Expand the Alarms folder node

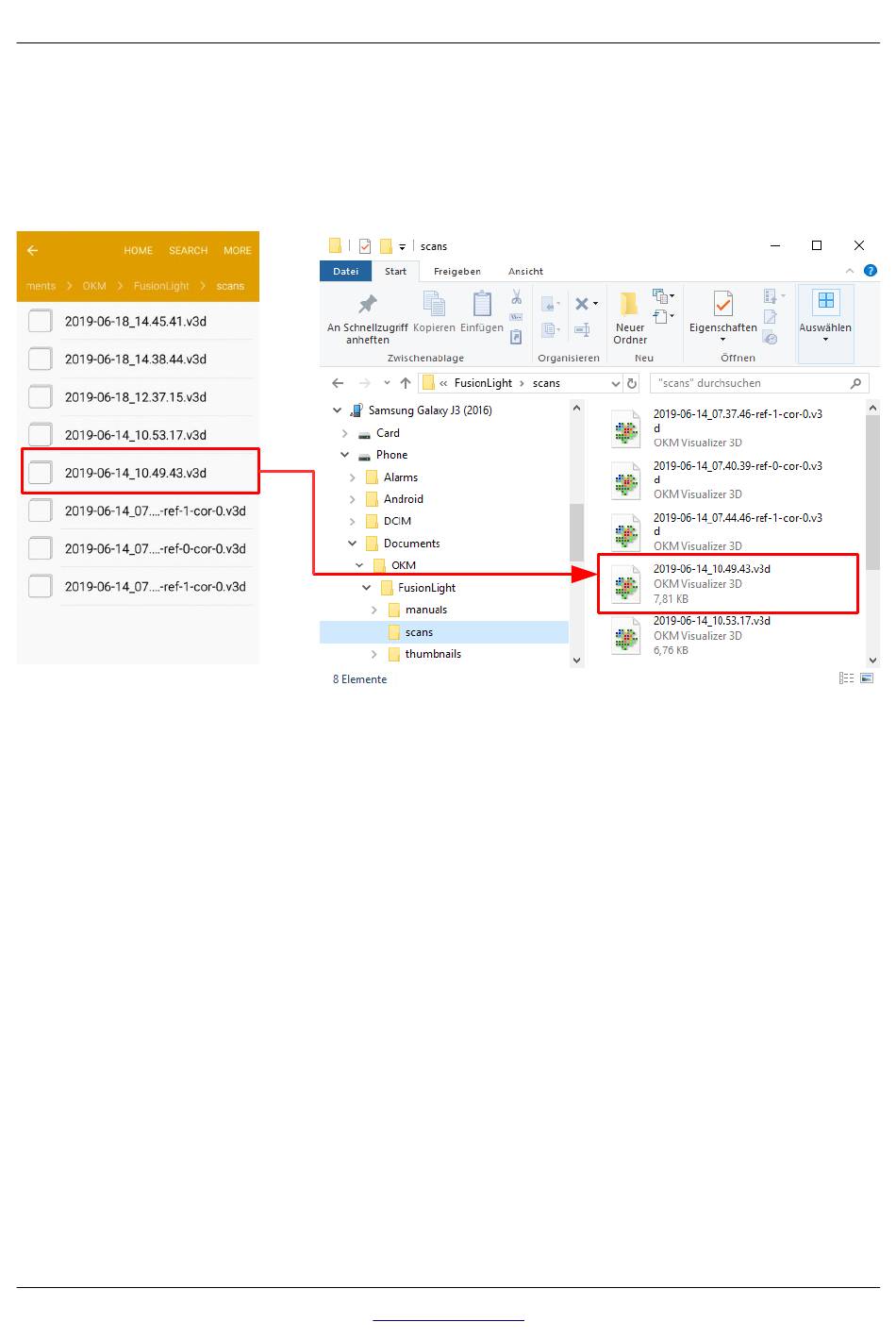point(352,477)
